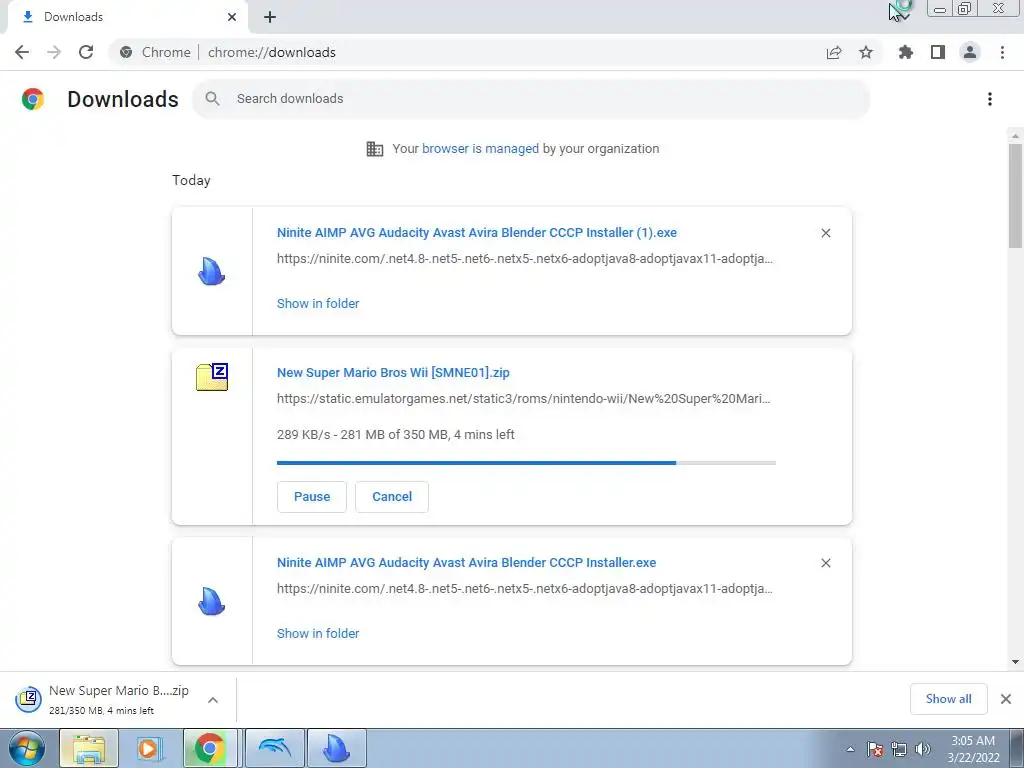Click the taskbar clock showing 3:05 AM
The image size is (1024, 768).
pyautogui.click(x=974, y=749)
